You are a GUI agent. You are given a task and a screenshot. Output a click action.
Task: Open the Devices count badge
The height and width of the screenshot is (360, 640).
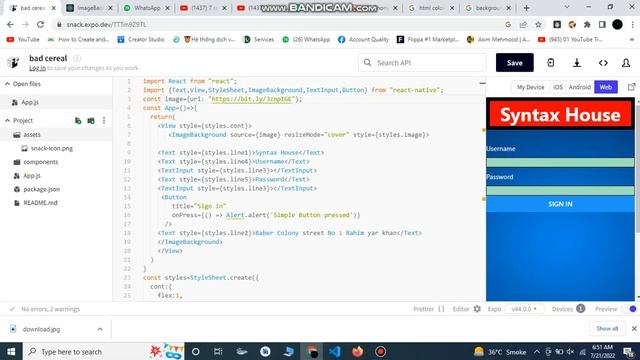[x=580, y=309]
